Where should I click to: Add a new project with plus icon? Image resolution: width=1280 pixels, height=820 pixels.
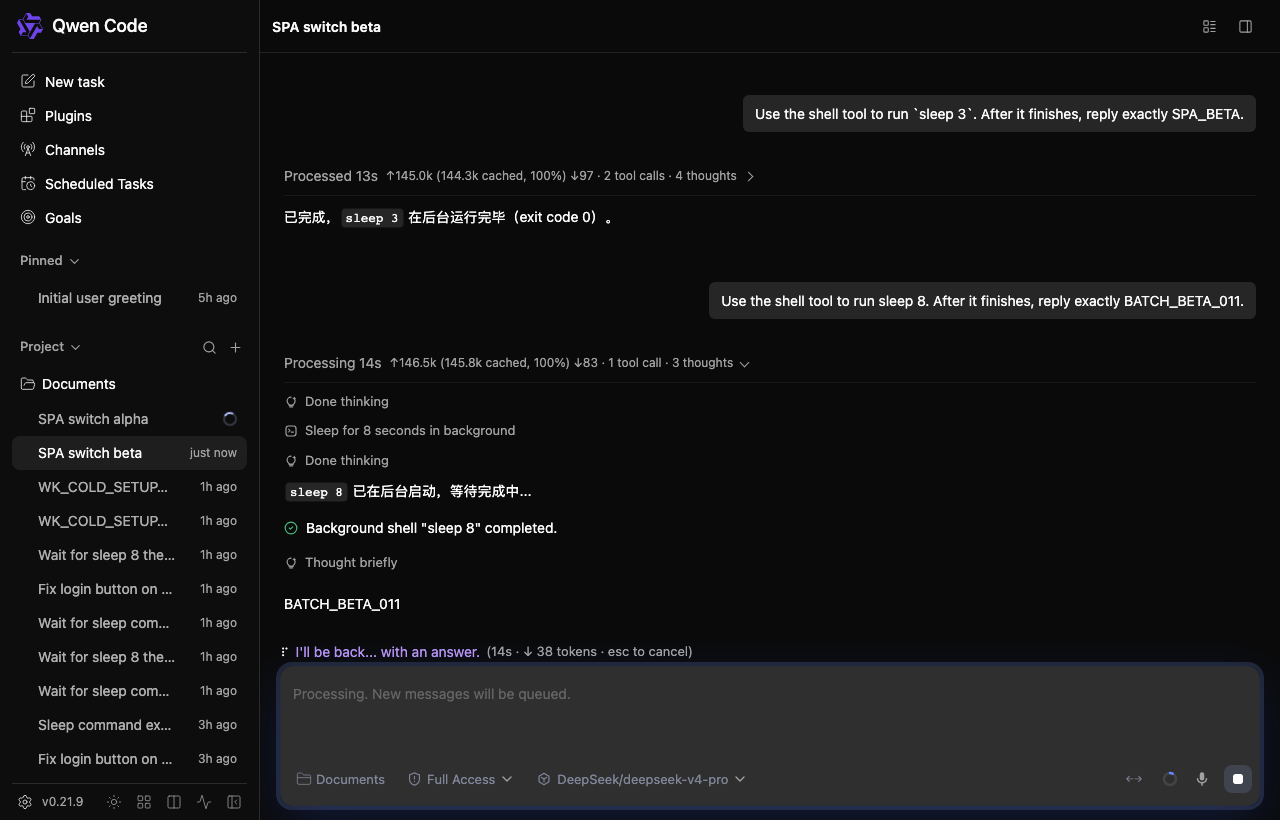(235, 347)
